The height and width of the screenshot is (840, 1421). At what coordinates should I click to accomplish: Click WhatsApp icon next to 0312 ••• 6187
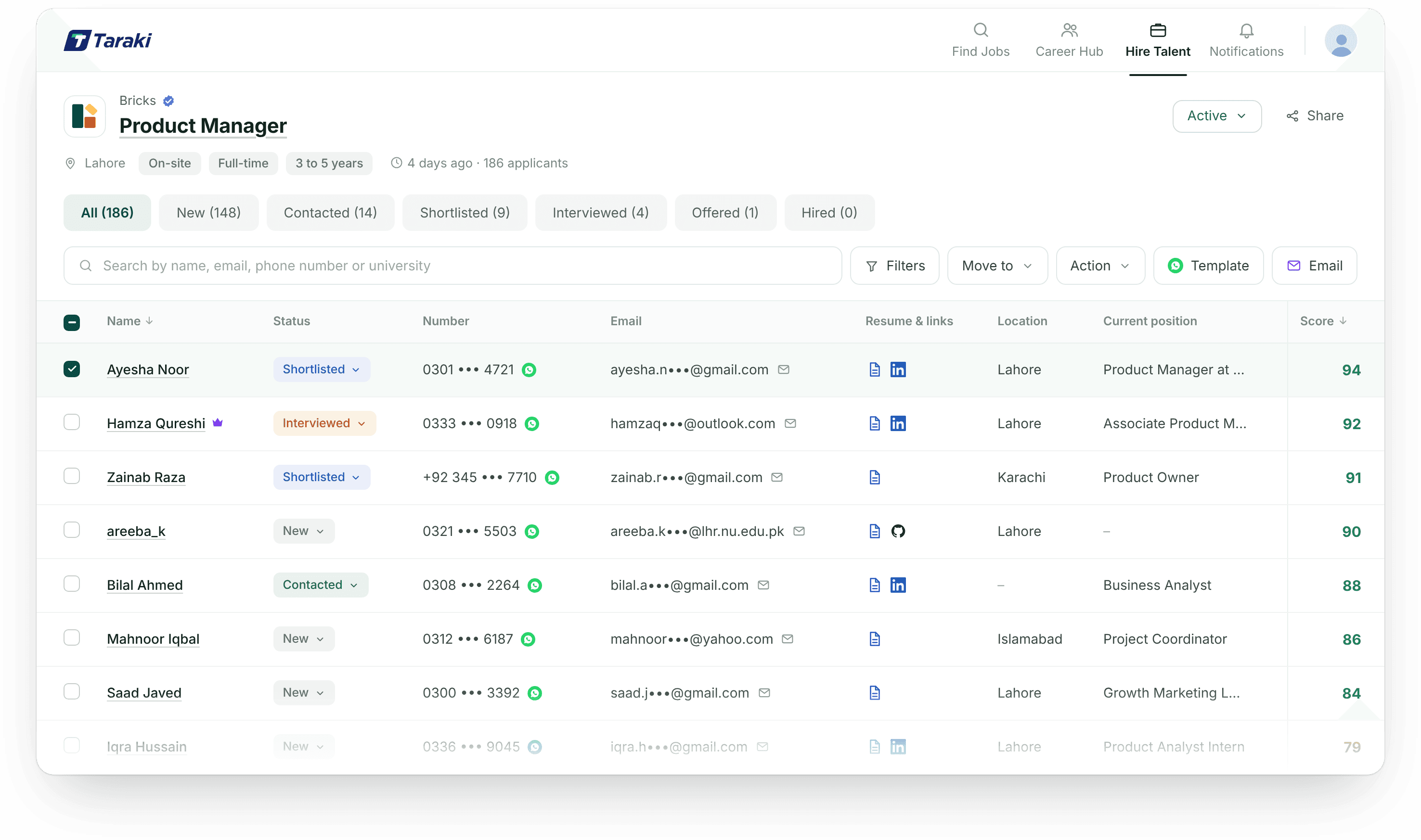click(528, 639)
